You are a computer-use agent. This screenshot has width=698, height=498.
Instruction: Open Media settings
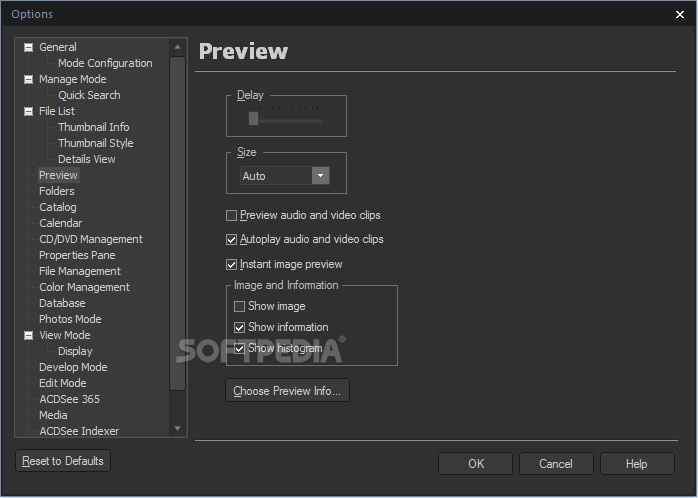click(x=53, y=415)
